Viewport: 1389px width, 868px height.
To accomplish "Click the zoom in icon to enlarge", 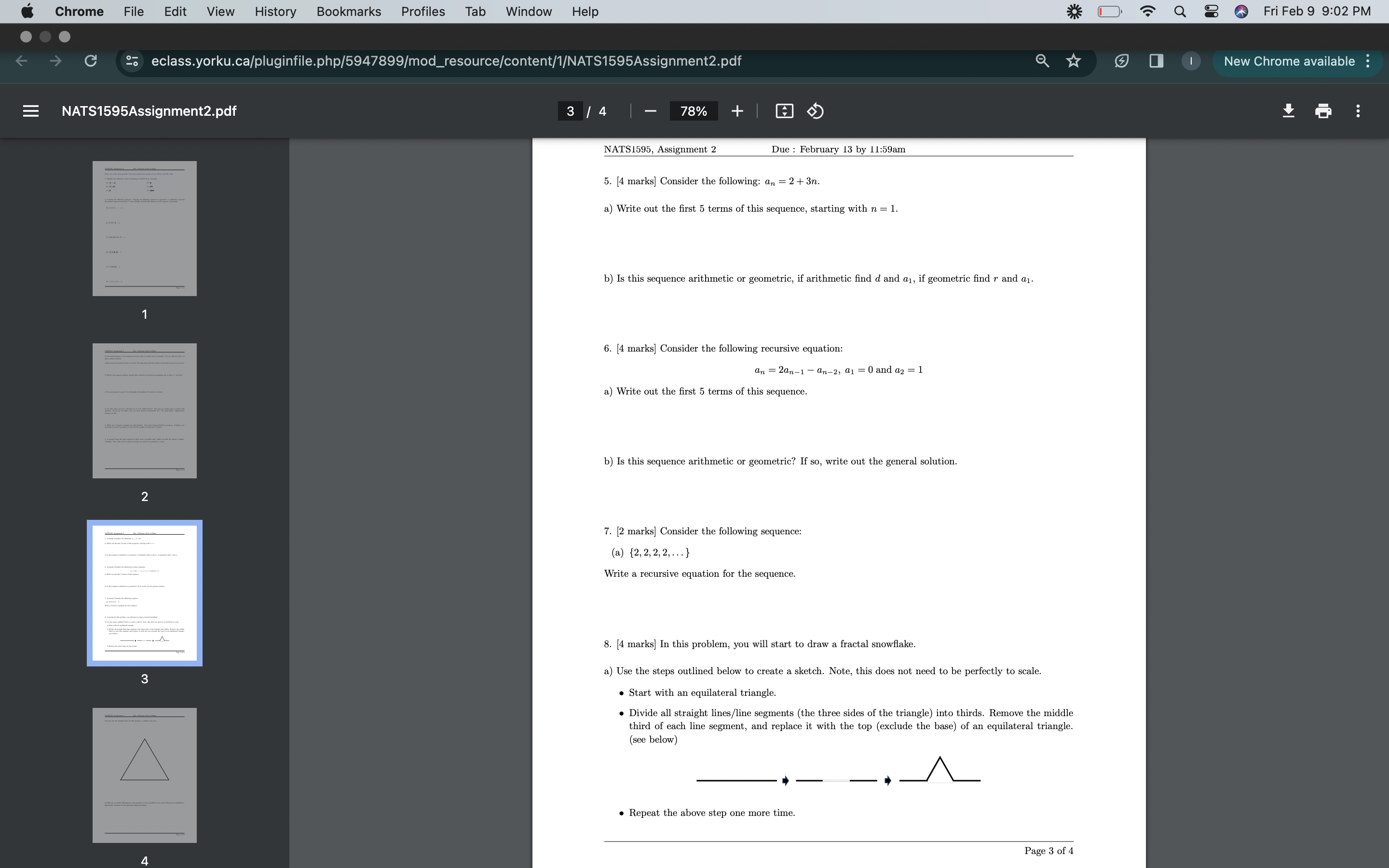I will [x=736, y=111].
